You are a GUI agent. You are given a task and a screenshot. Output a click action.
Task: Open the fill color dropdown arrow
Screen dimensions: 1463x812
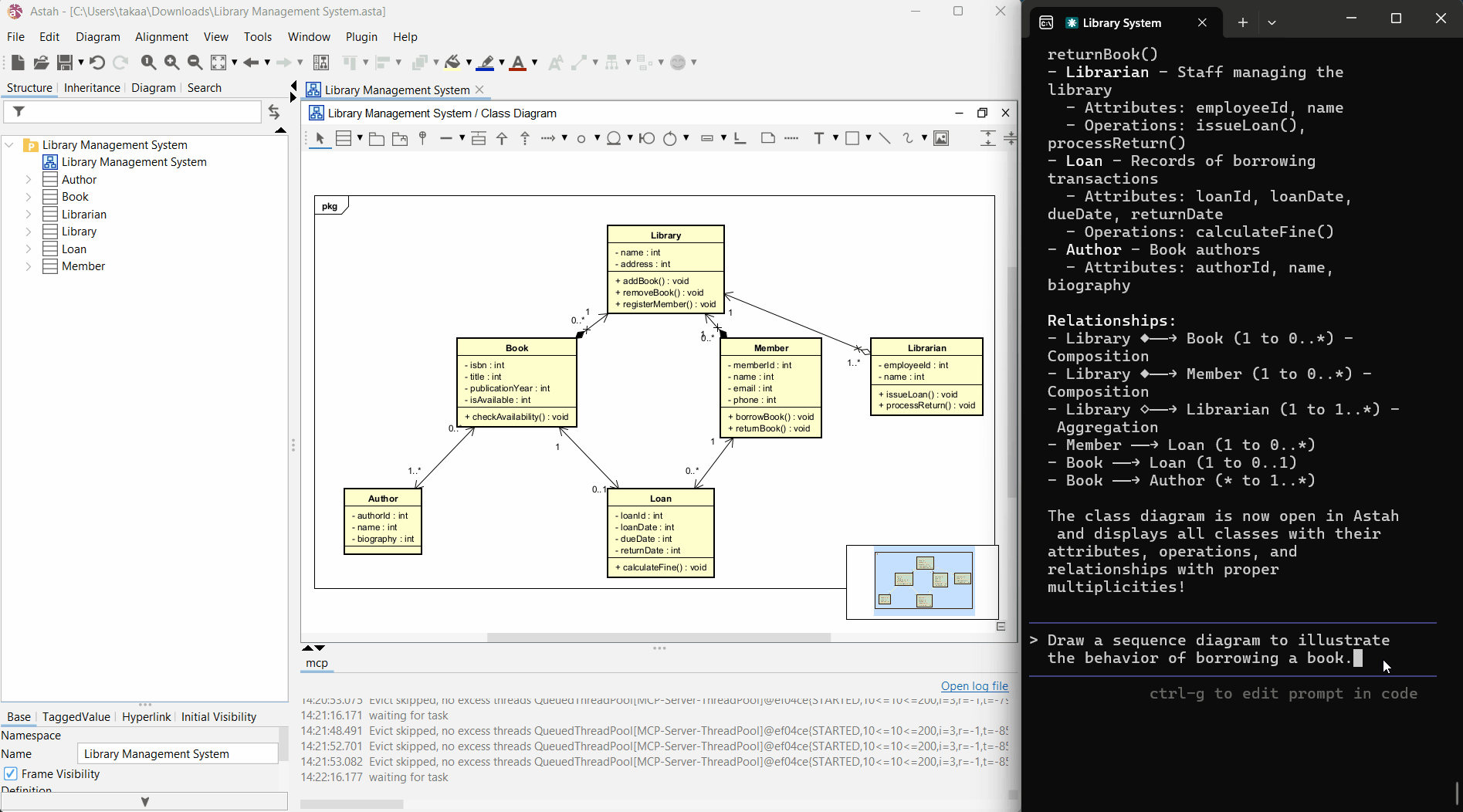[469, 63]
